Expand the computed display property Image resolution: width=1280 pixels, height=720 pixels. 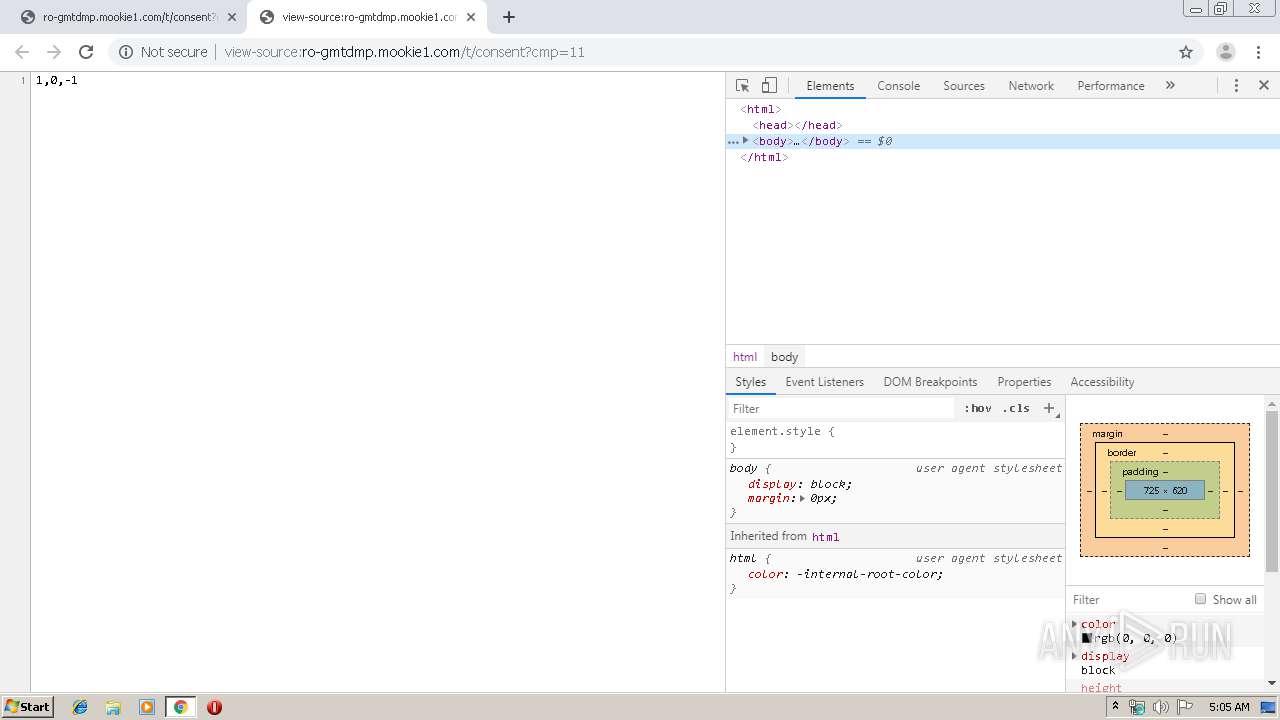[1075, 656]
